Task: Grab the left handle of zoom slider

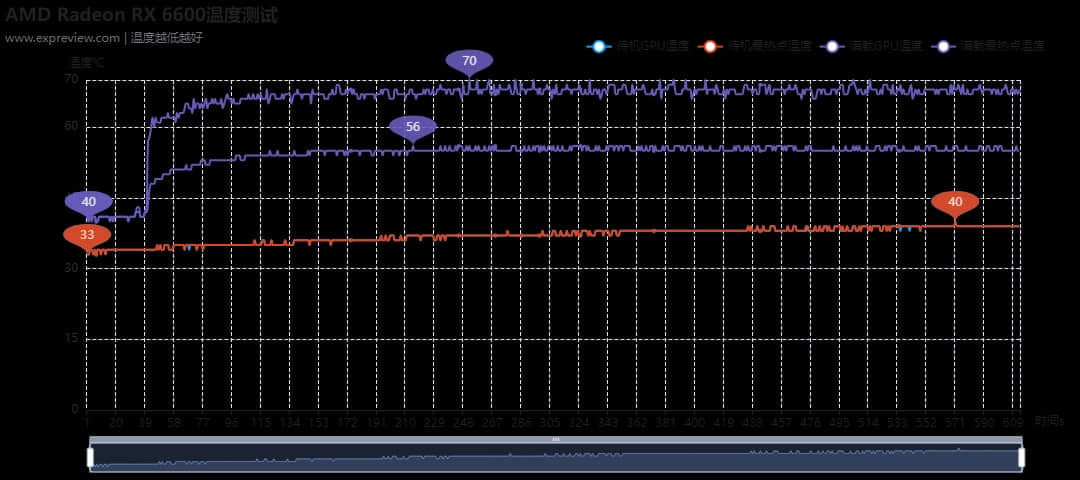Action: [x=90, y=457]
